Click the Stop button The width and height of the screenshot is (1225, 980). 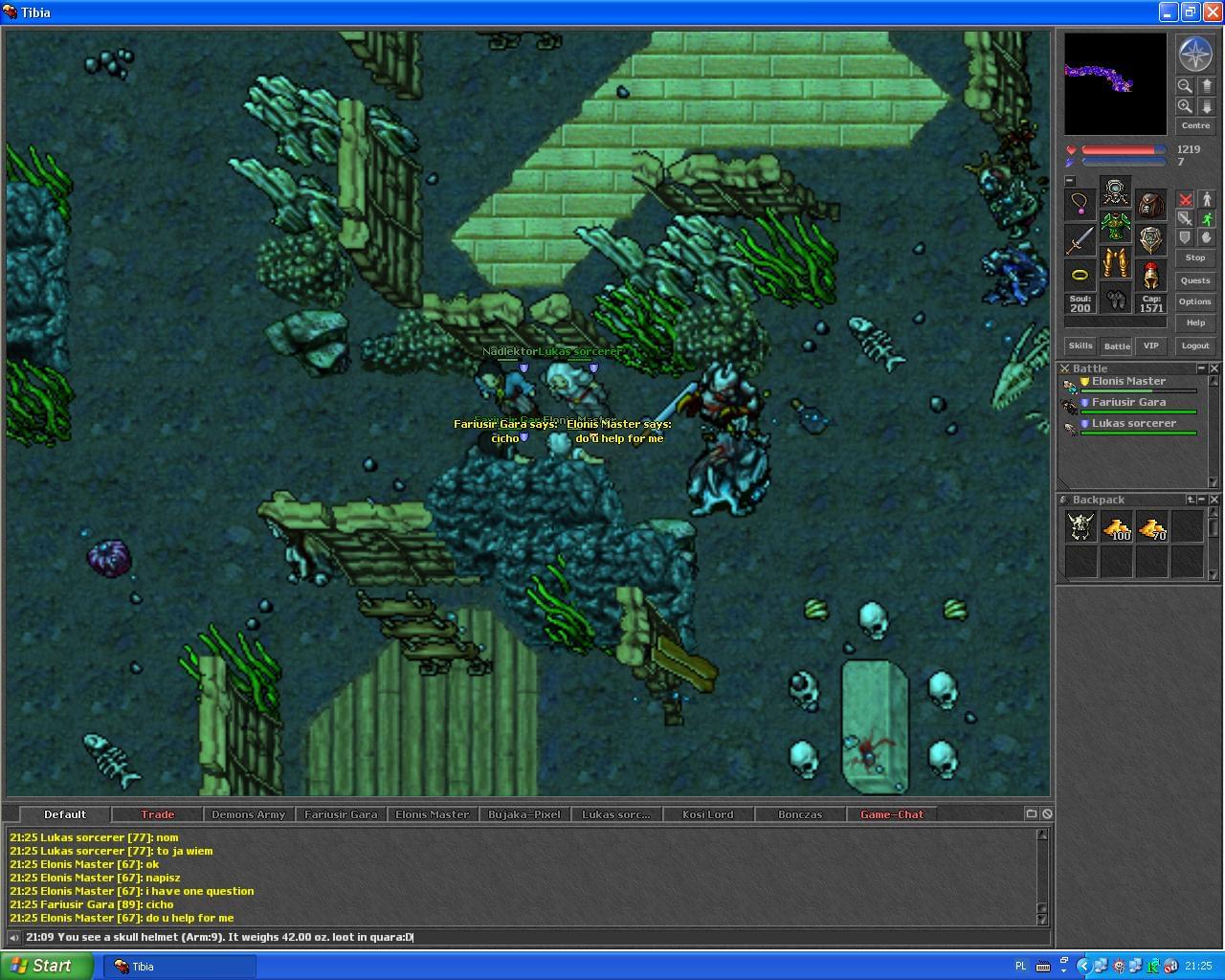(1195, 257)
